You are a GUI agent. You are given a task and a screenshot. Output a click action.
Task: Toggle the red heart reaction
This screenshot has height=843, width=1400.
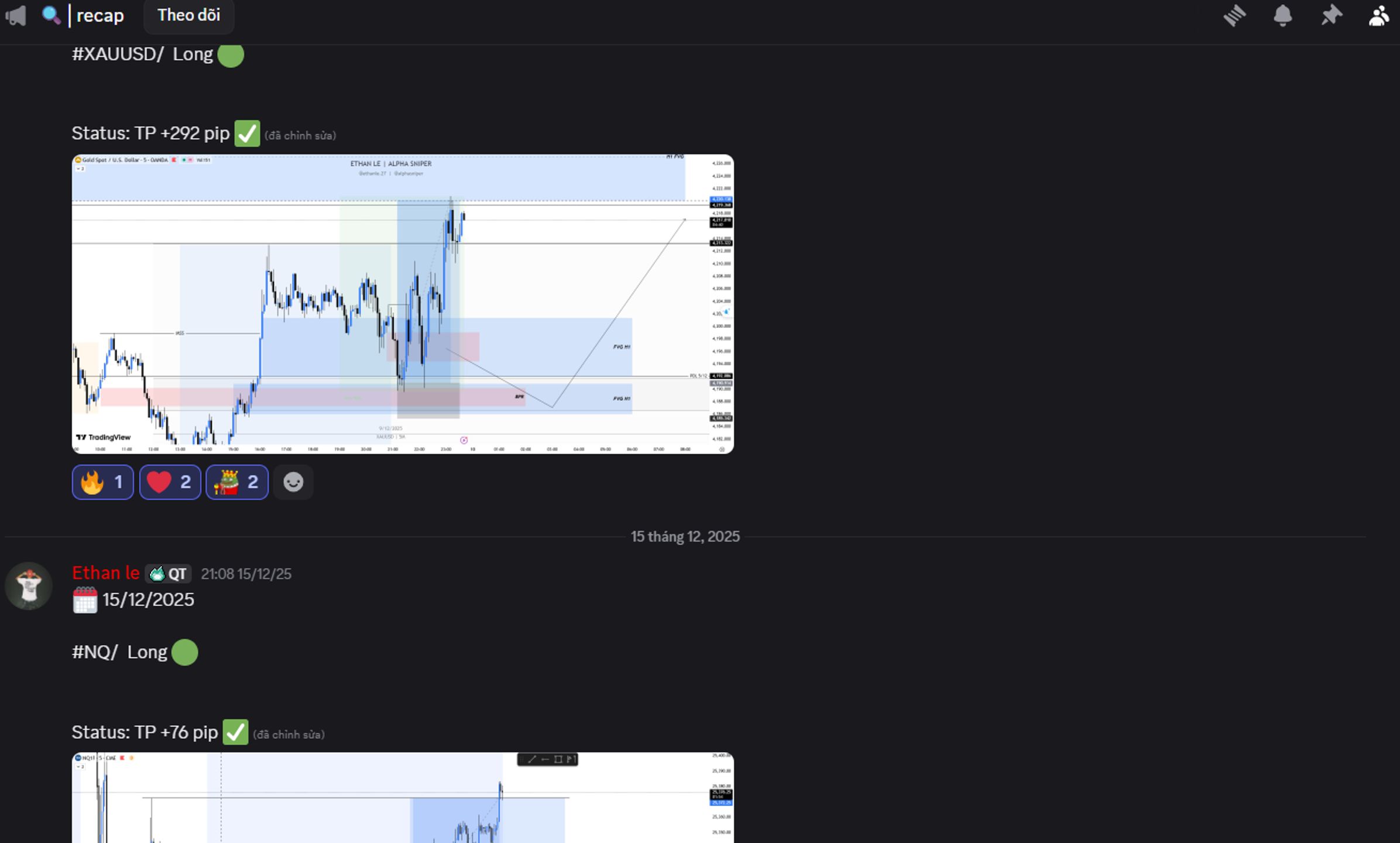click(170, 482)
